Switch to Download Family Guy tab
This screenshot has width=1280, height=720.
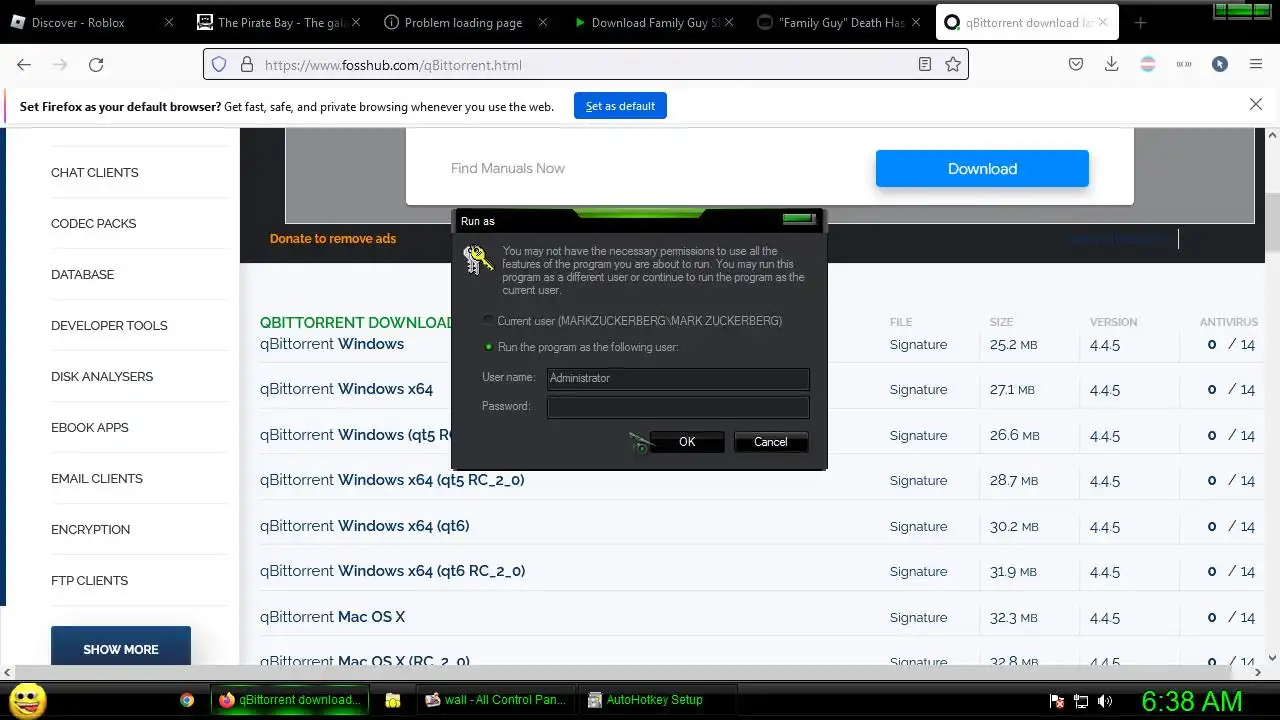(651, 22)
